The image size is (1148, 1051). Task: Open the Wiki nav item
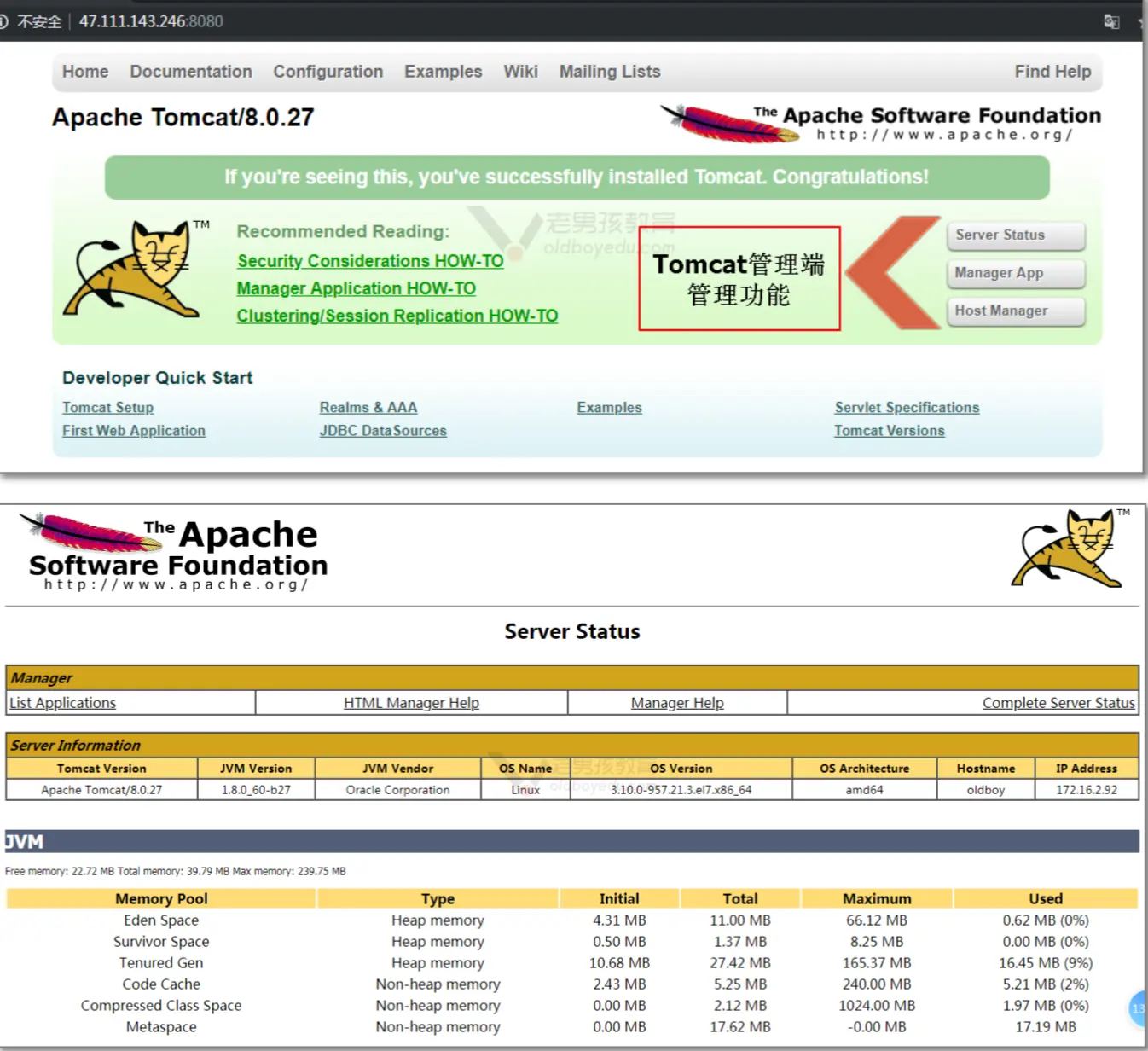520,72
